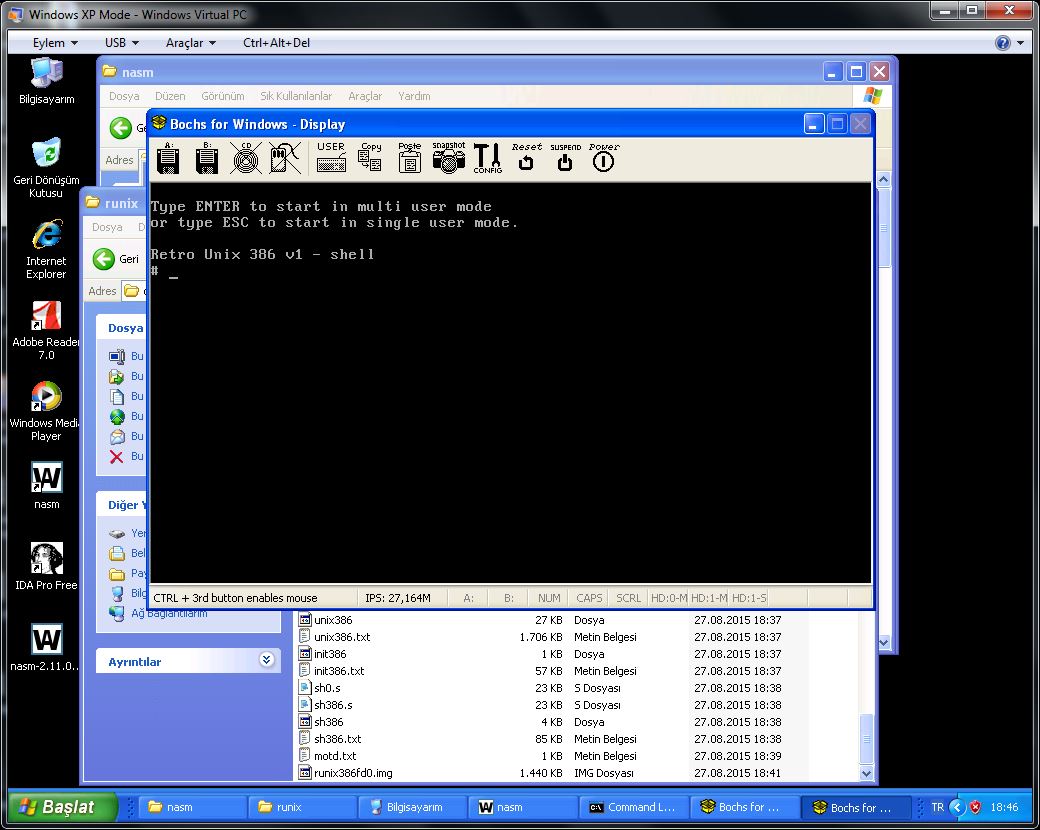1040x830 pixels.
Task: Click language indicator TR in tray
Action: pos(937,807)
